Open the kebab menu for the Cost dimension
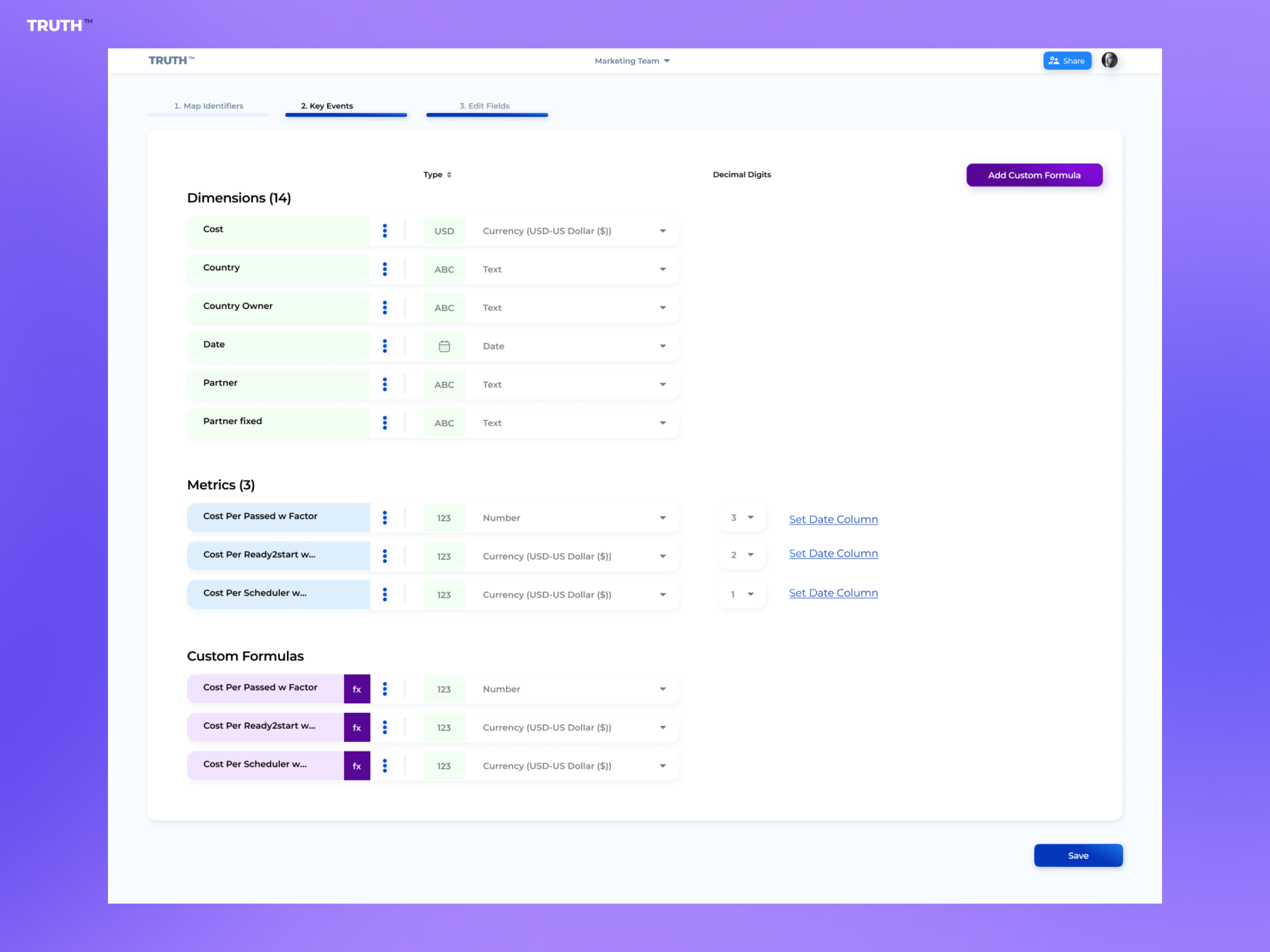1270x952 pixels. point(385,231)
